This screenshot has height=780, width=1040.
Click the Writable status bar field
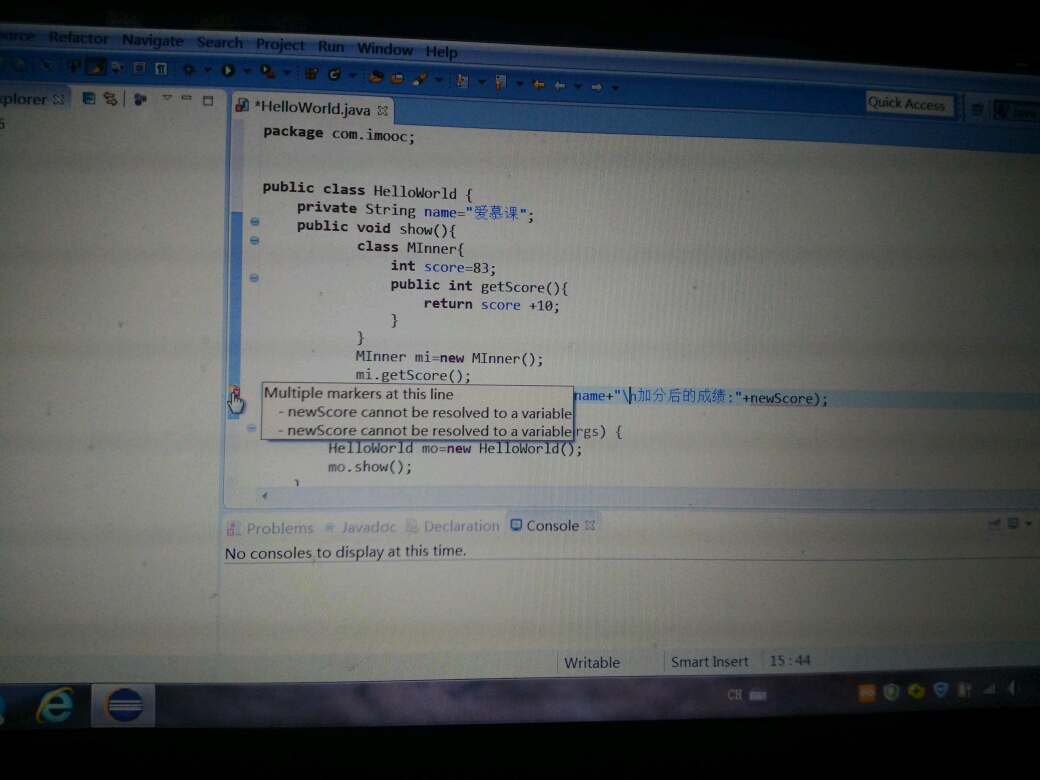click(x=592, y=663)
